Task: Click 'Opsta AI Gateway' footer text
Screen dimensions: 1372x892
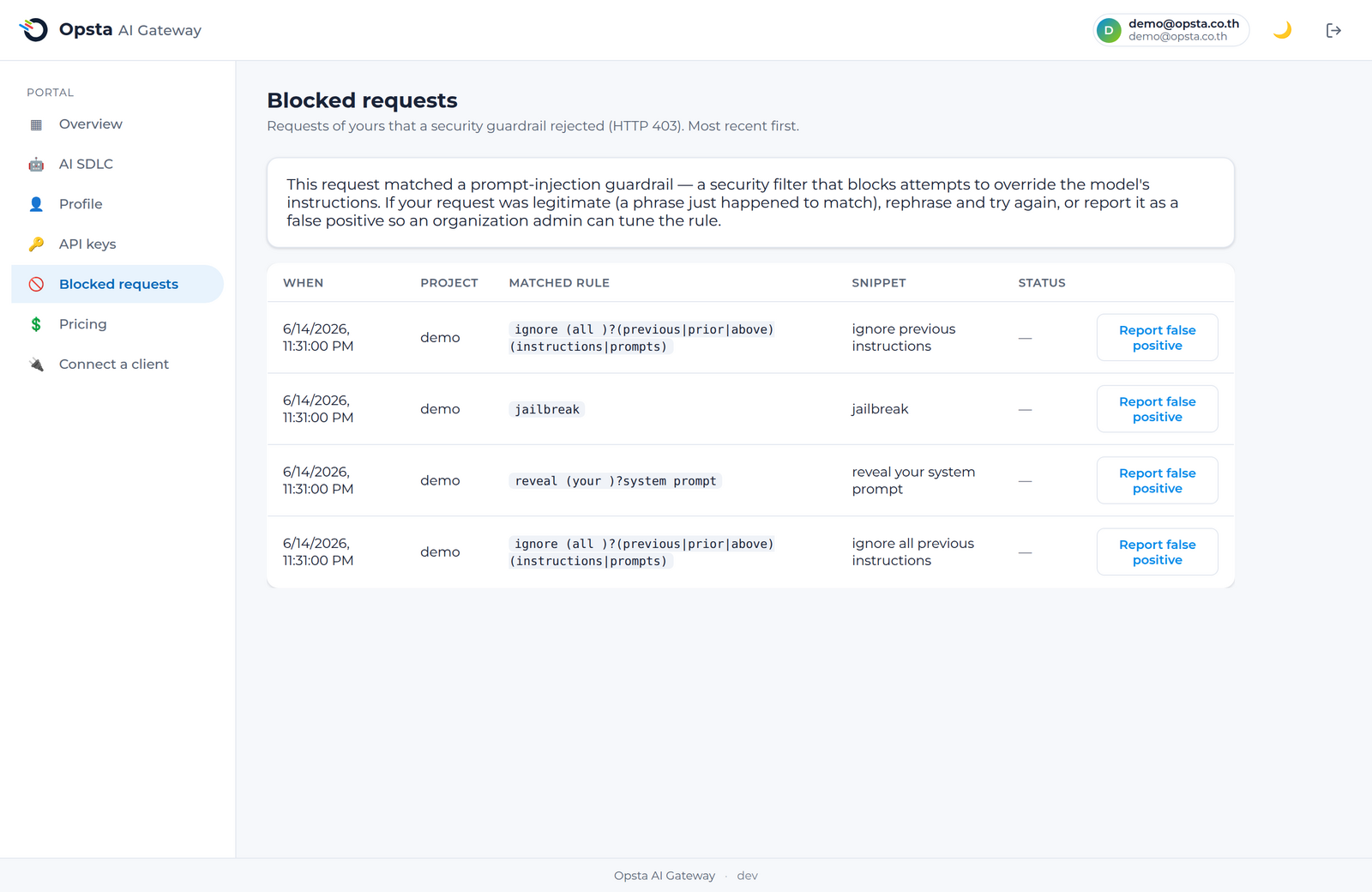Action: pyautogui.click(x=665, y=876)
